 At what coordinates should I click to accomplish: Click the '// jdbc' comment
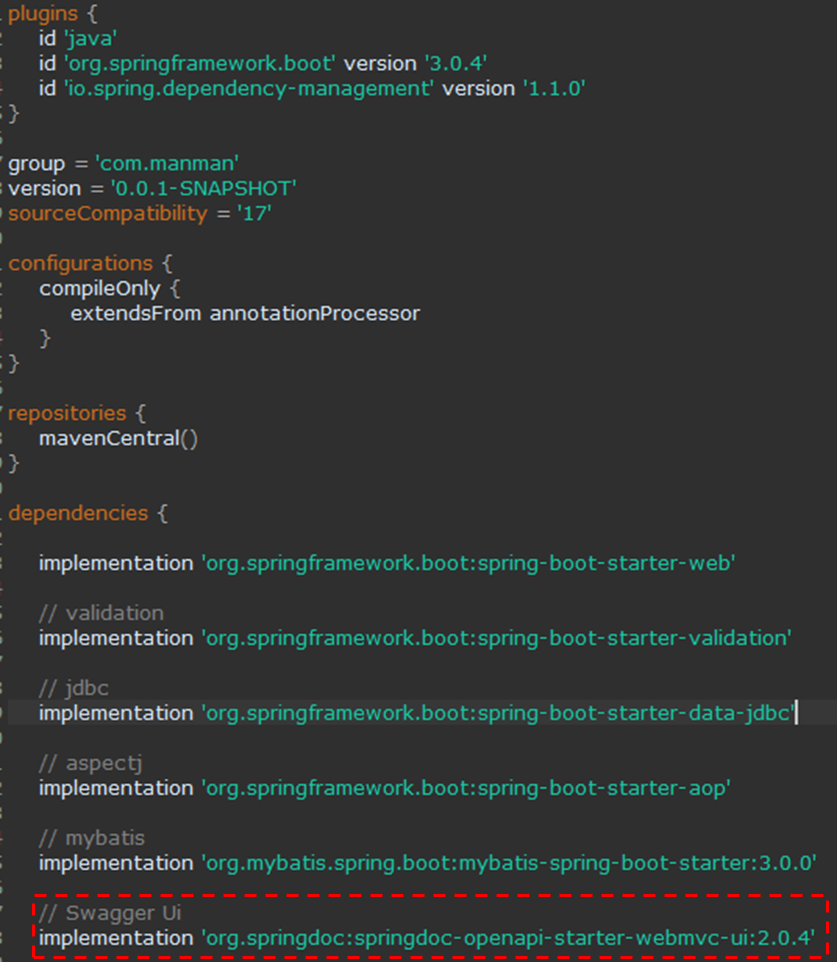point(74,688)
